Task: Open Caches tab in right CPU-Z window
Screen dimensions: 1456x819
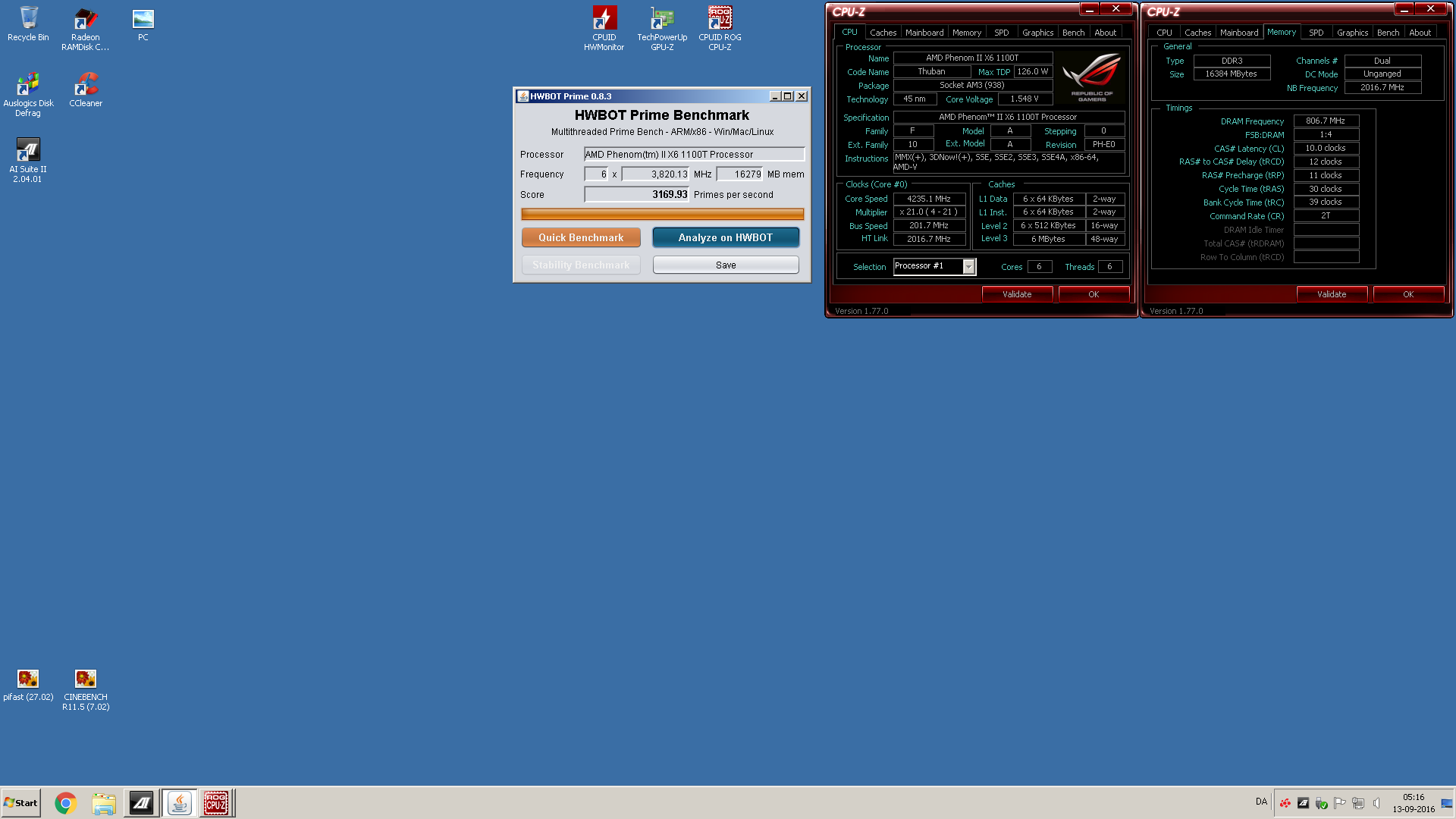Action: pyautogui.click(x=1197, y=33)
